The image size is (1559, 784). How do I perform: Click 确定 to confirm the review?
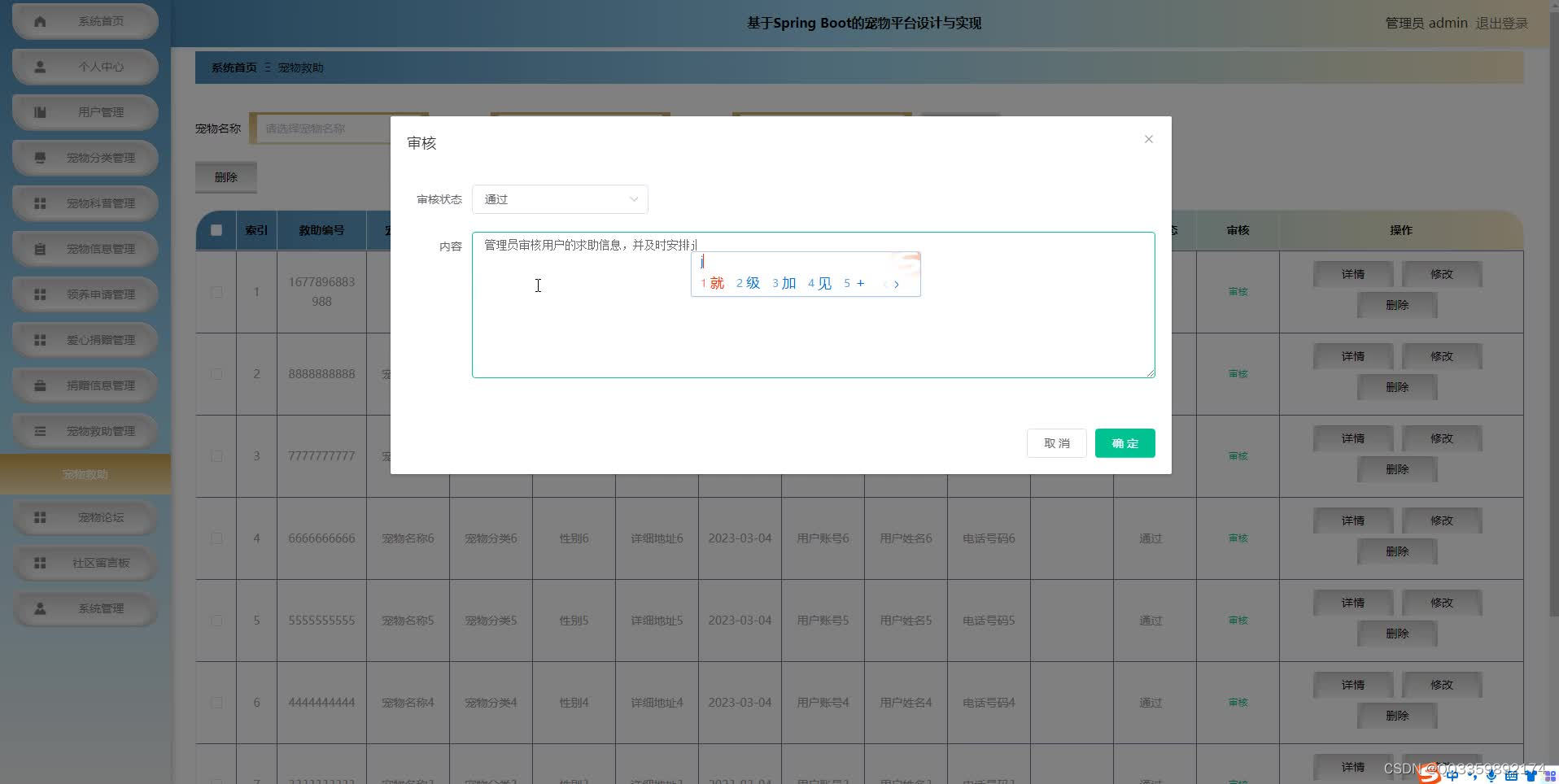pos(1124,443)
